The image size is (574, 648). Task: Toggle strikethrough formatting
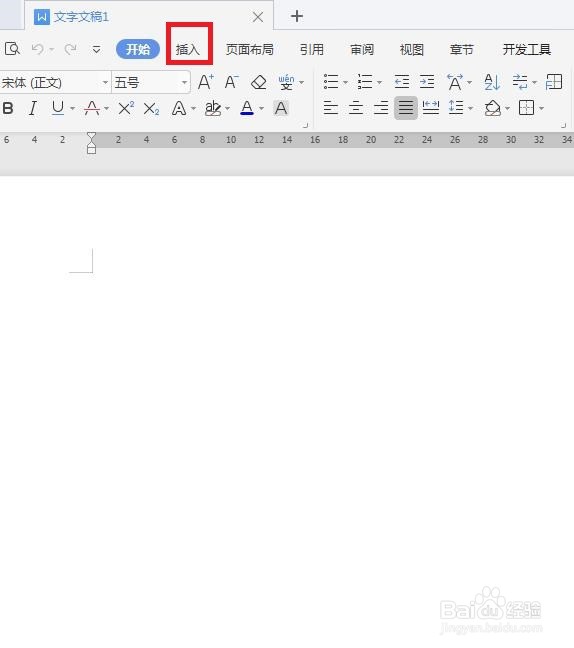point(92,108)
